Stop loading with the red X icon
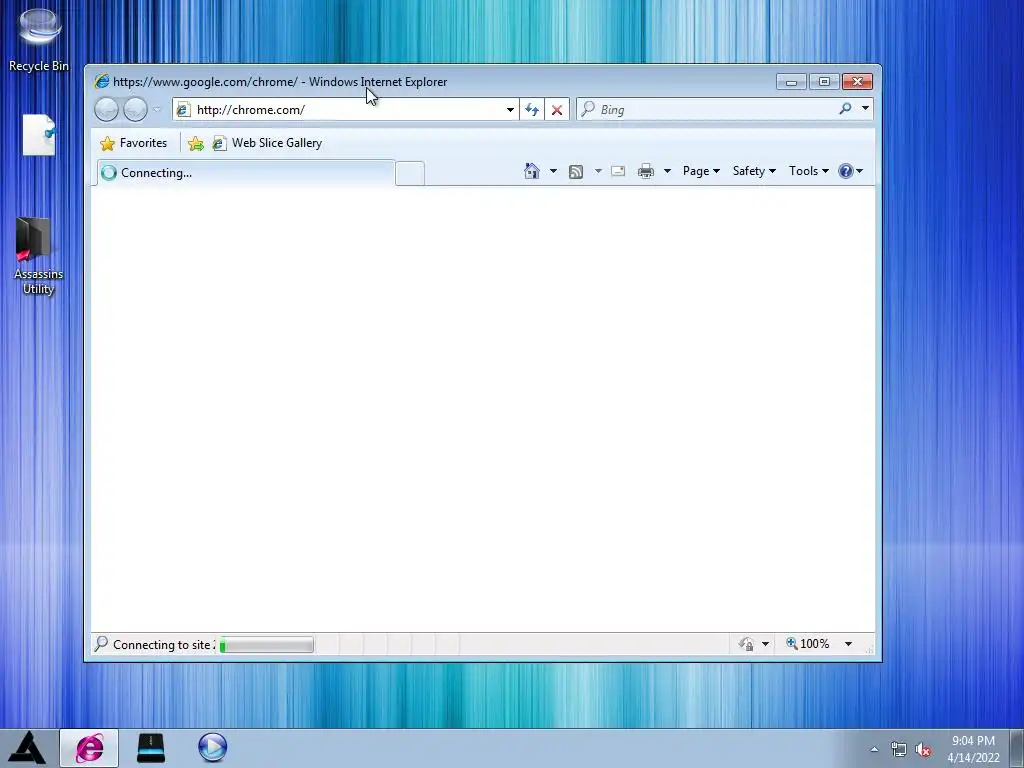 coord(556,109)
